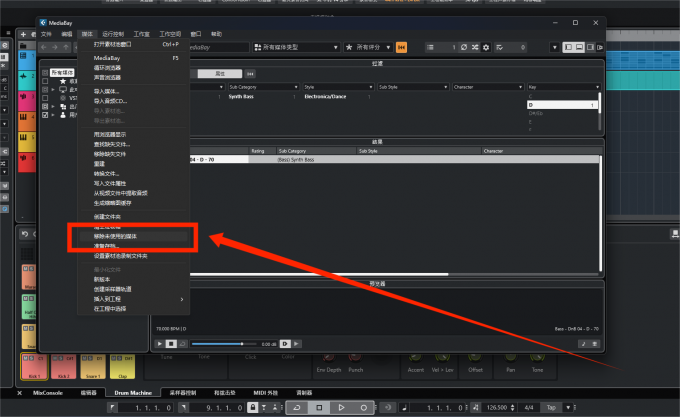Click the transport Cycle loop button
The width and height of the screenshot is (680, 417).
297,407
